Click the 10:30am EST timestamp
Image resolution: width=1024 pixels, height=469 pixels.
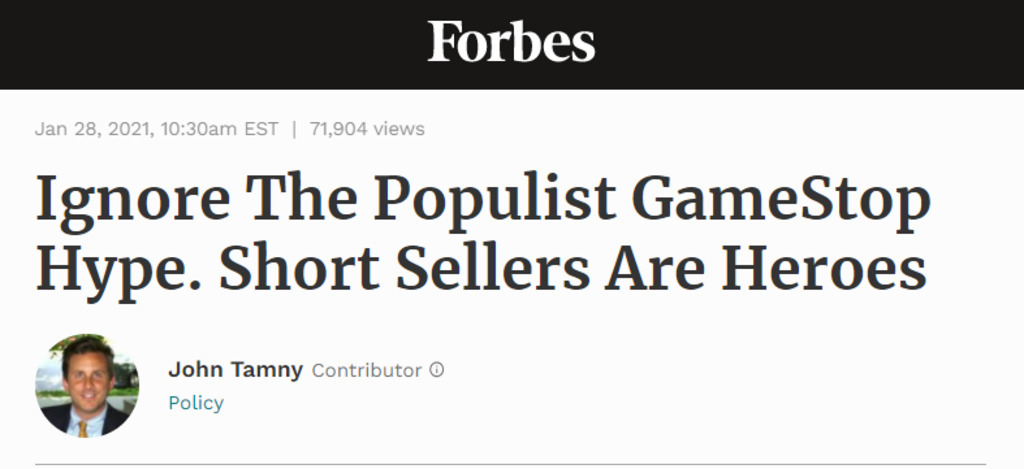(x=219, y=129)
